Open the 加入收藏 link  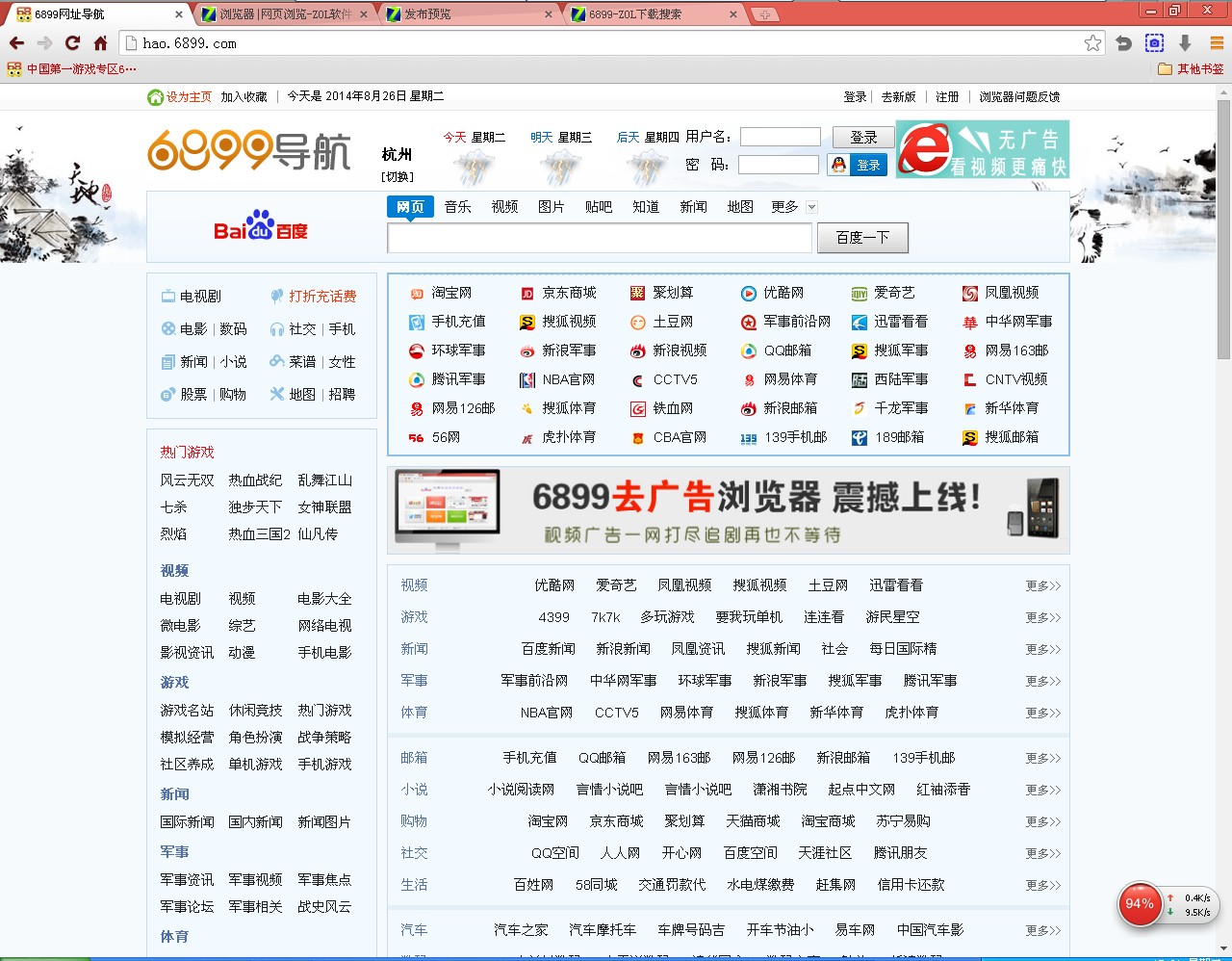point(244,97)
